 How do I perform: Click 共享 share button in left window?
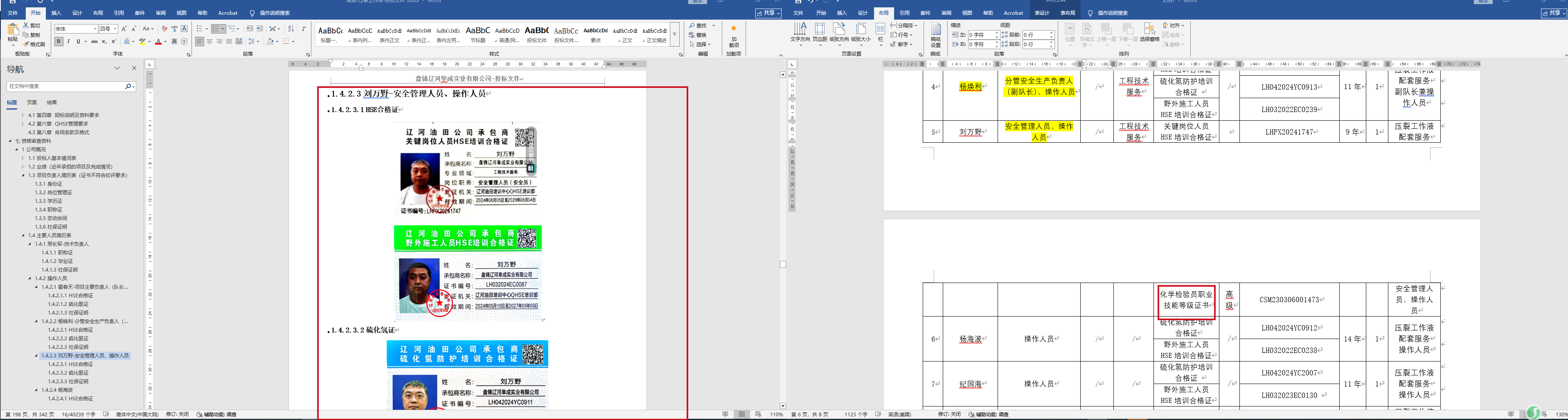768,13
